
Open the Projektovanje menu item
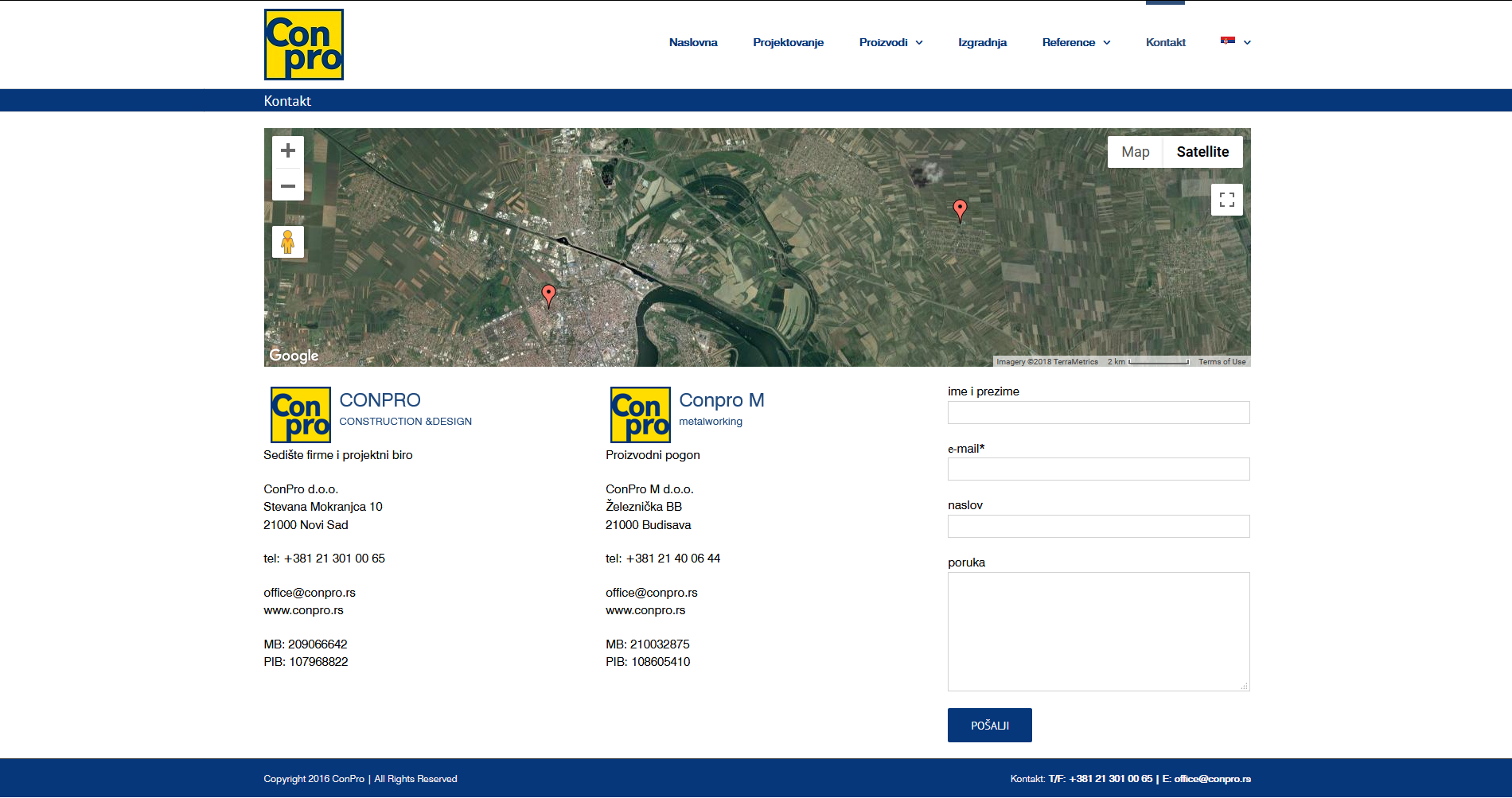pos(788,43)
